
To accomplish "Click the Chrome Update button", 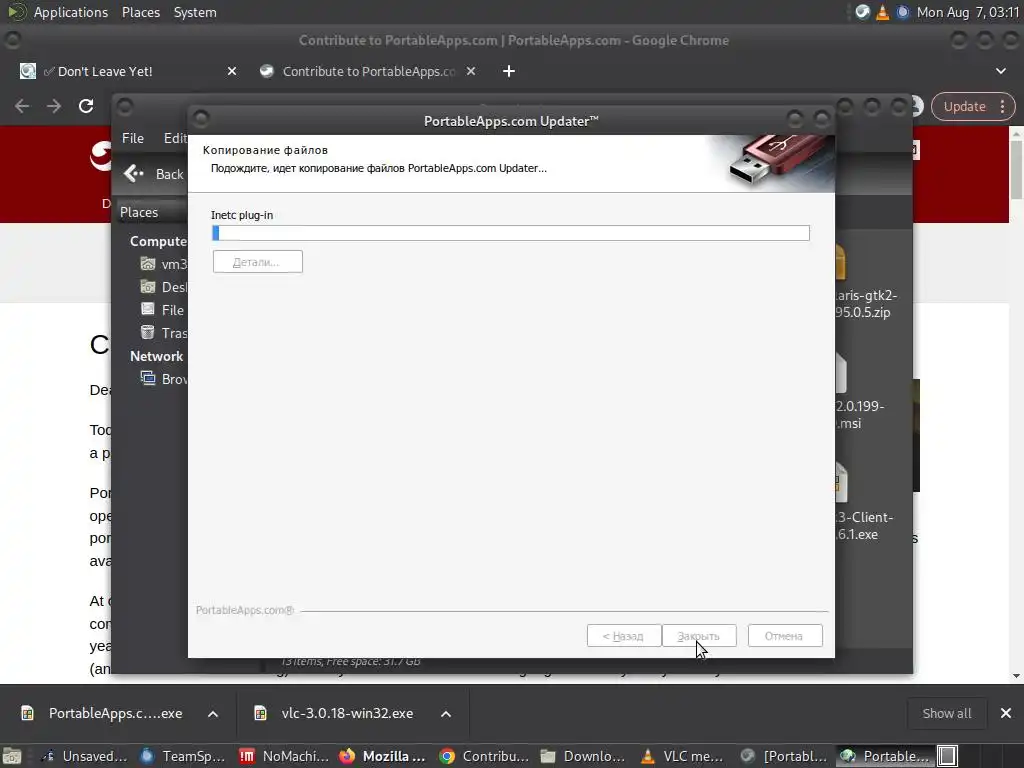I will coord(965,106).
